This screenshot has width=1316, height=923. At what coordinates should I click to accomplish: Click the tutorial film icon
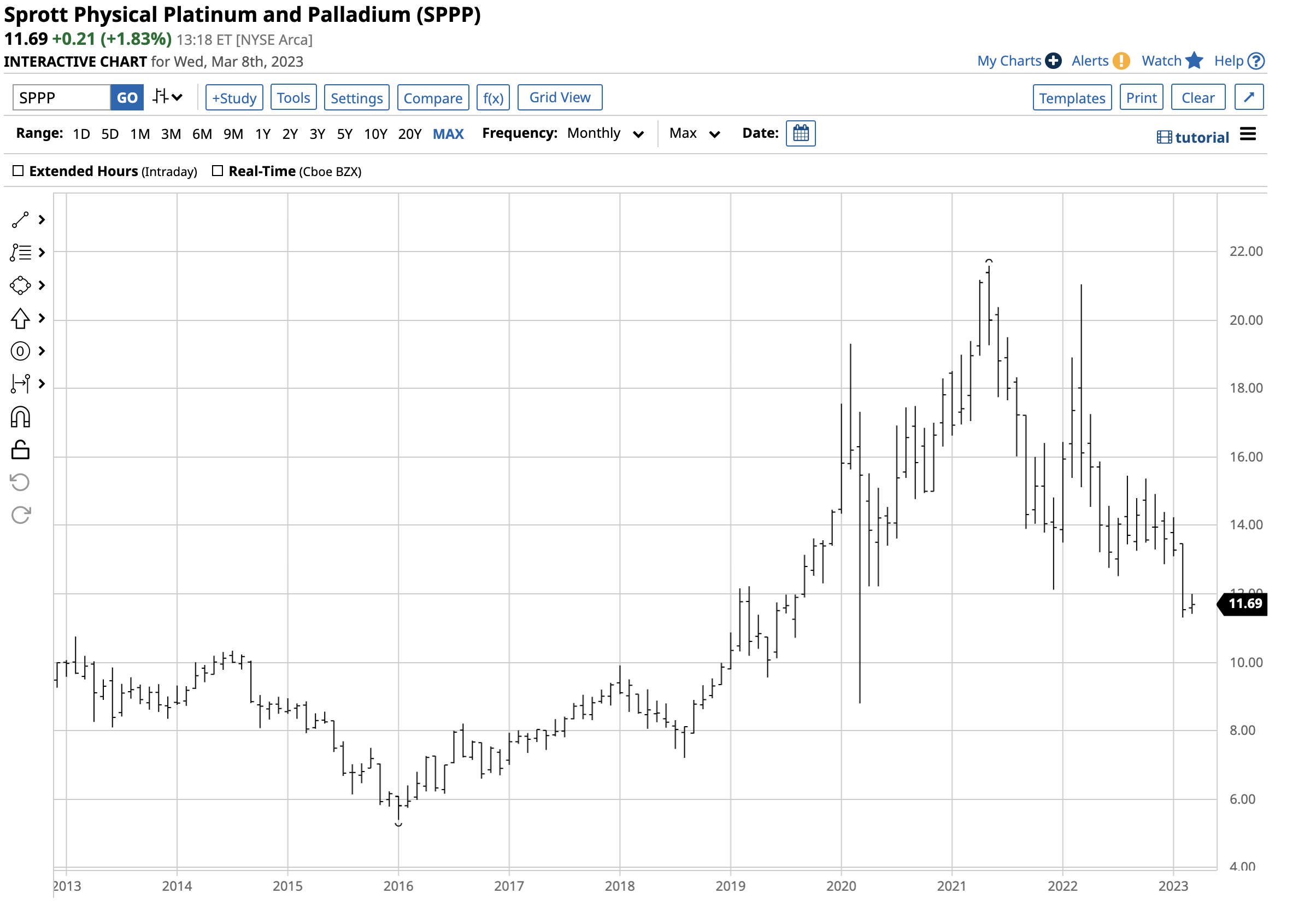(x=1164, y=138)
